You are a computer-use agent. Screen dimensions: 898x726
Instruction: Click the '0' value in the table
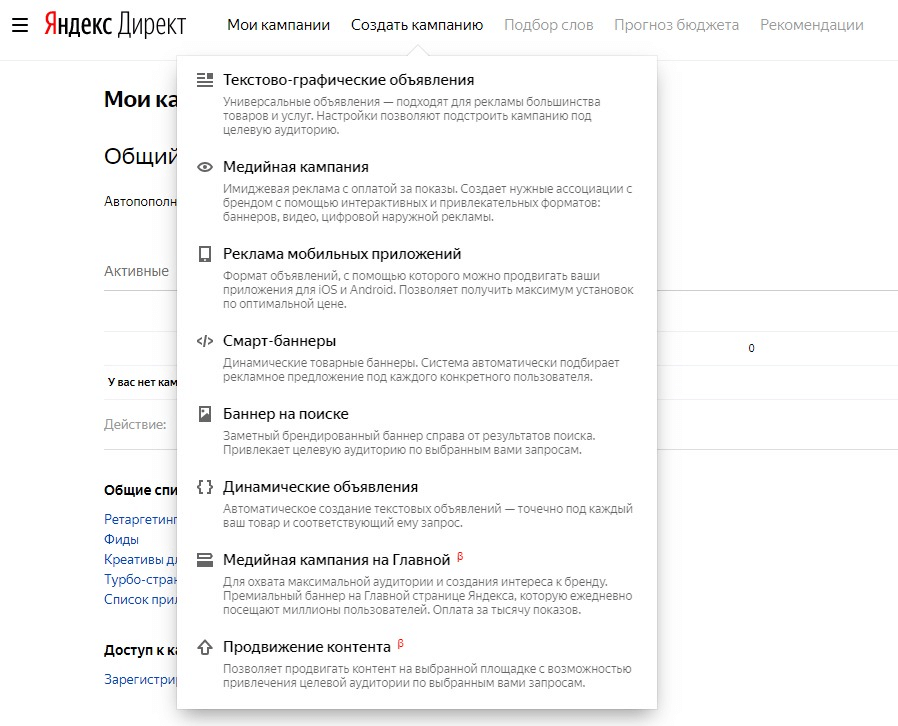(751, 348)
